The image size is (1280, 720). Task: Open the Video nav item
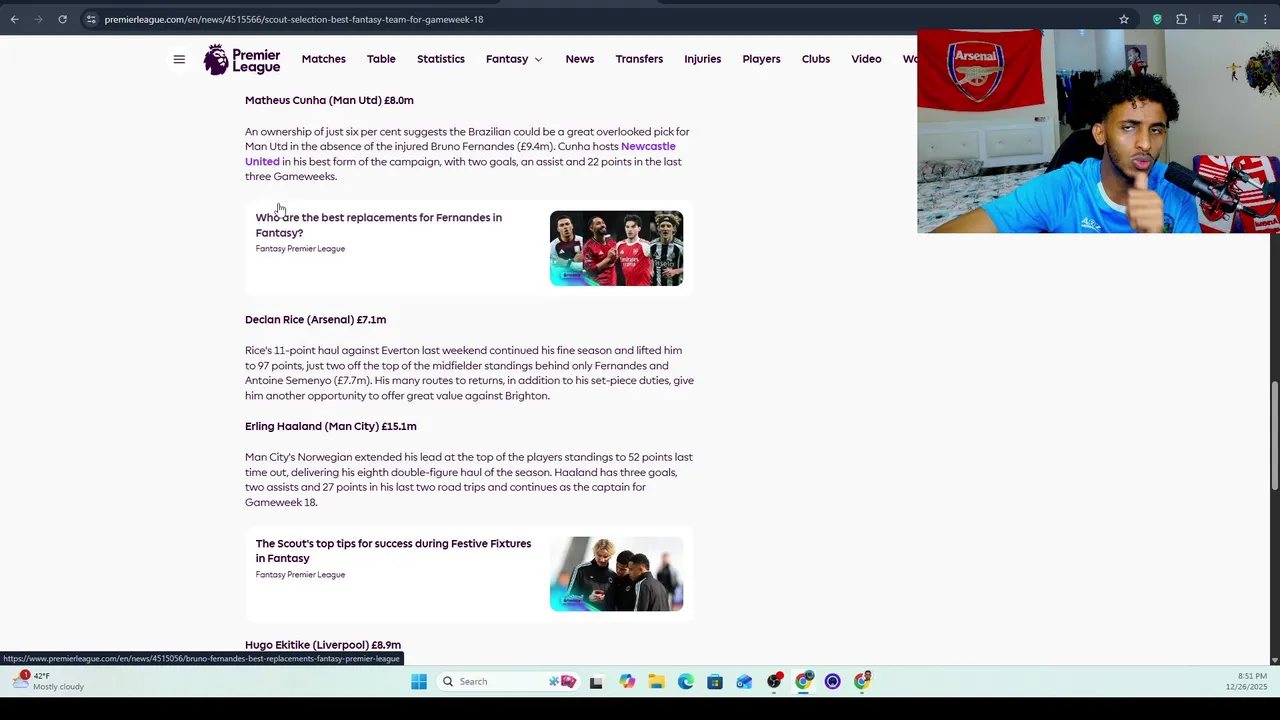[866, 59]
